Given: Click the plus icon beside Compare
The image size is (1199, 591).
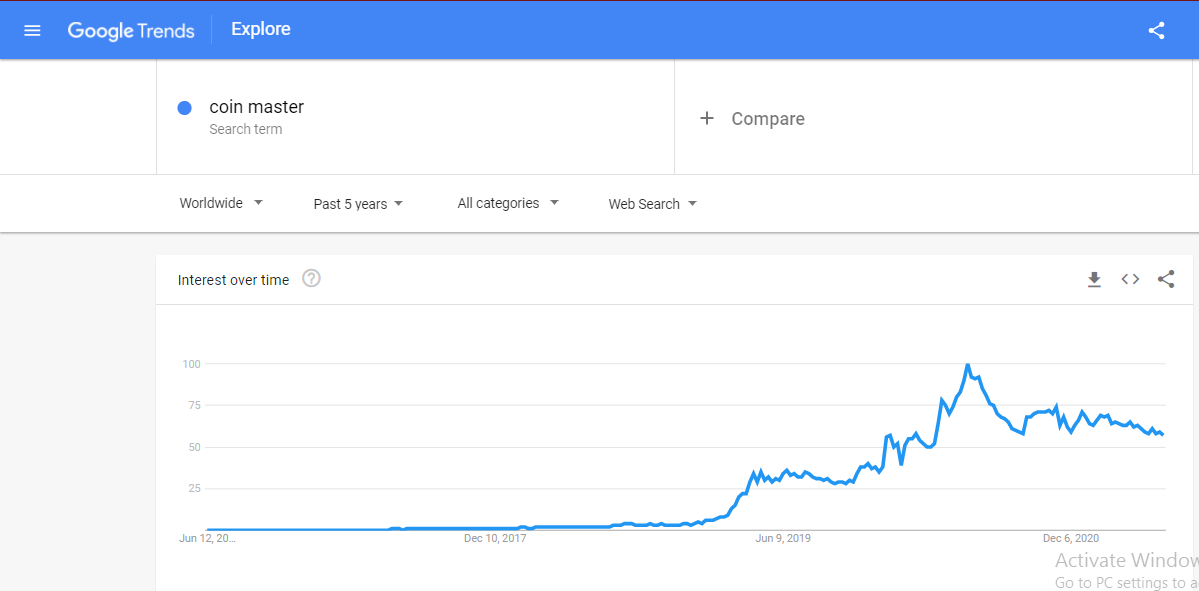Looking at the screenshot, I should pyautogui.click(x=707, y=119).
